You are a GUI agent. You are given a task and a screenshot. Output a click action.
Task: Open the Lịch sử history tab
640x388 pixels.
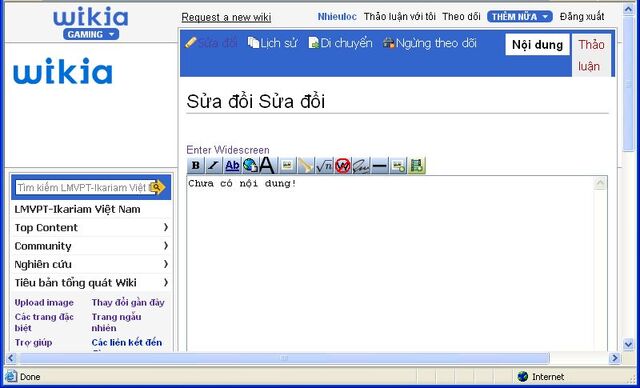click(278, 43)
